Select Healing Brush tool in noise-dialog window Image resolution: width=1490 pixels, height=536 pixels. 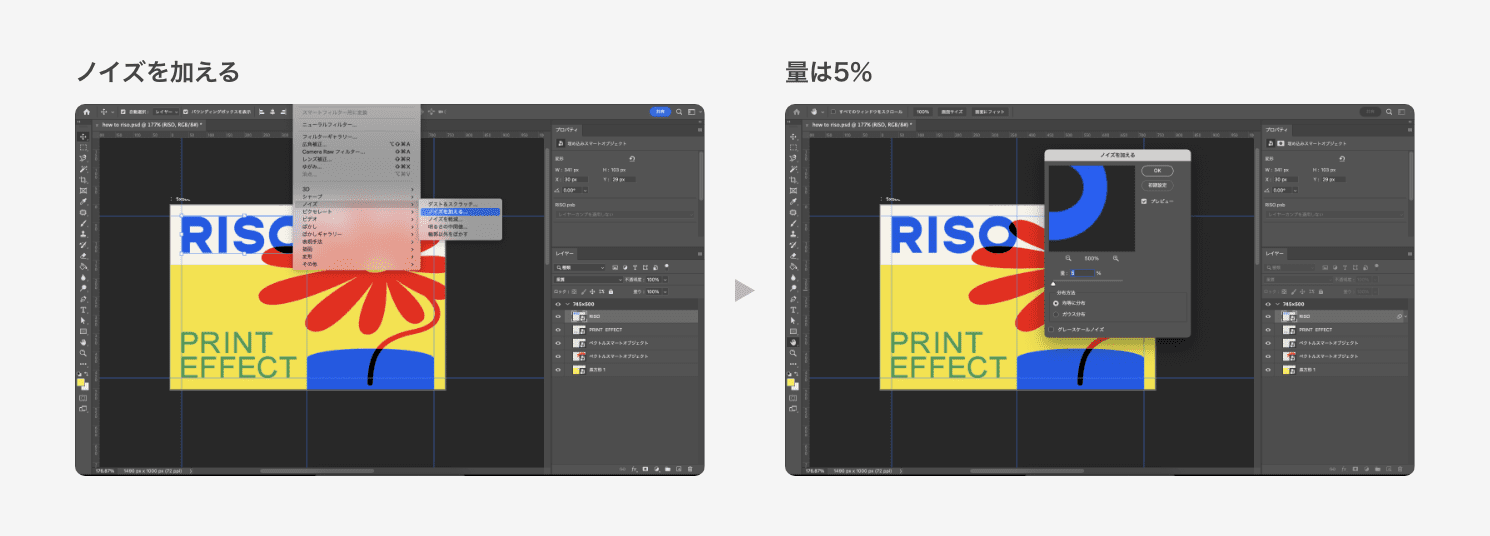[794, 212]
